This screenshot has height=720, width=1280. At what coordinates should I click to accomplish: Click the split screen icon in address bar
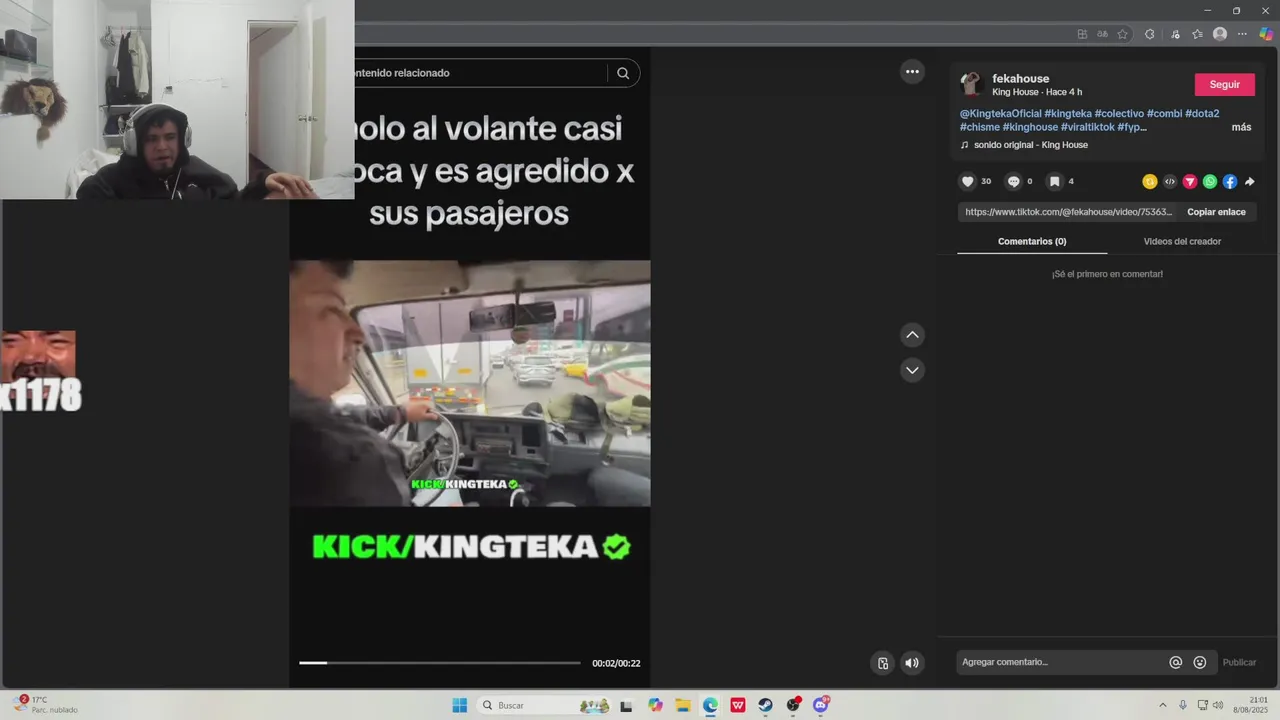click(1082, 34)
